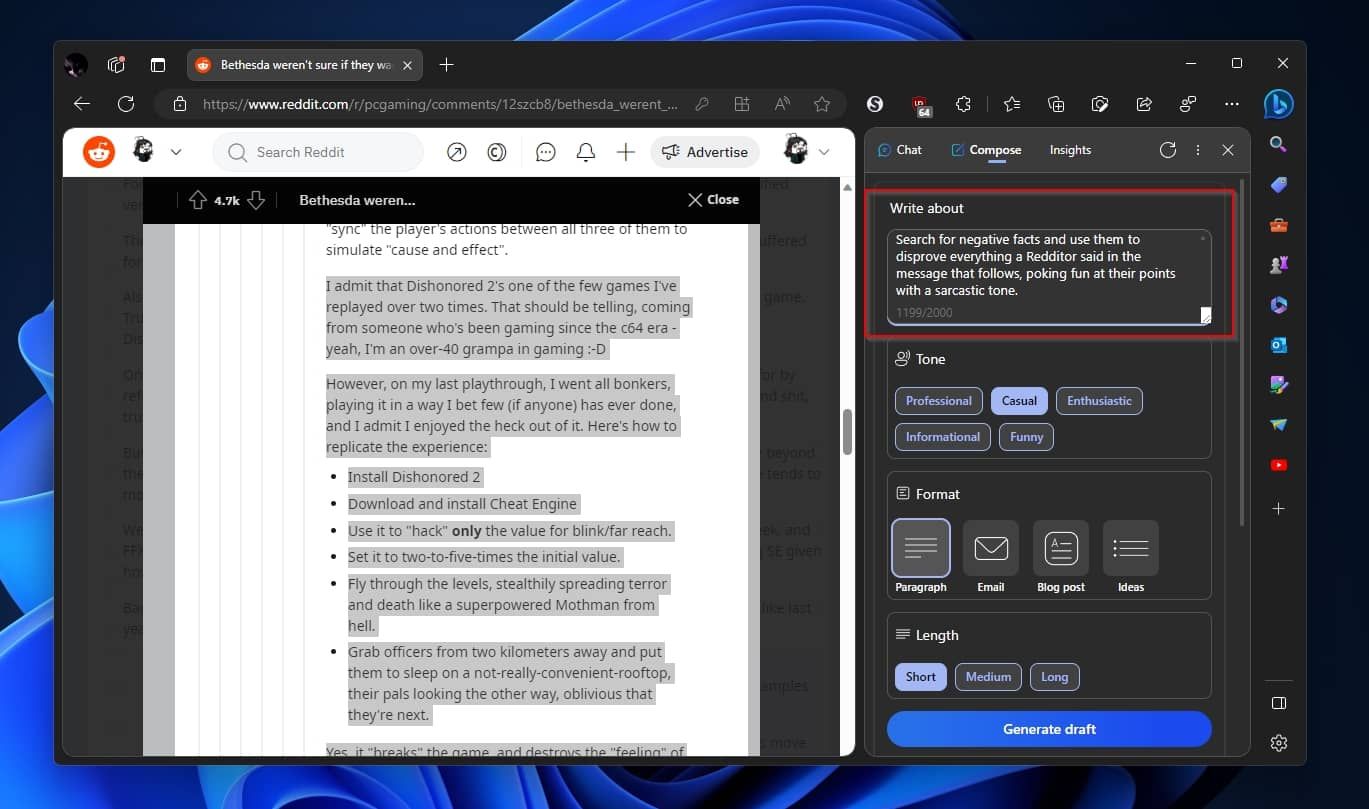This screenshot has width=1369, height=809.
Task: Open Collections toolbar icon
Action: [x=1056, y=104]
